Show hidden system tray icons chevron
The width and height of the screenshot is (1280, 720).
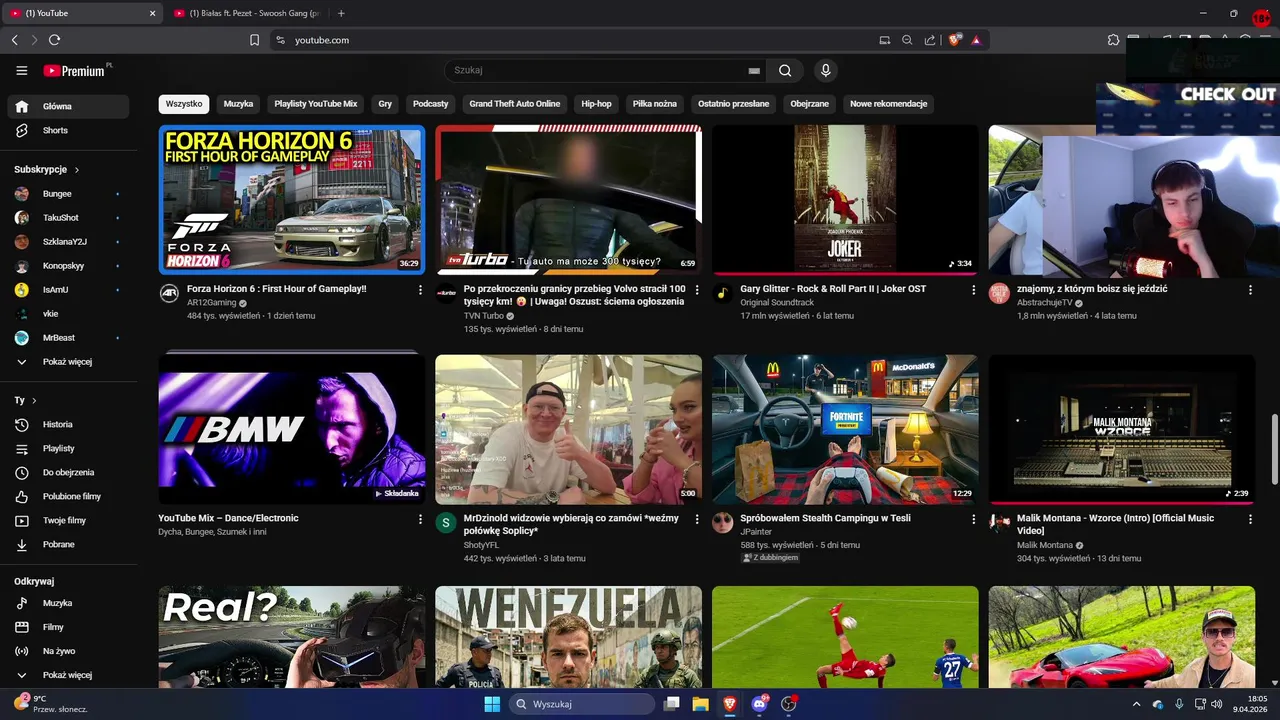(1136, 704)
